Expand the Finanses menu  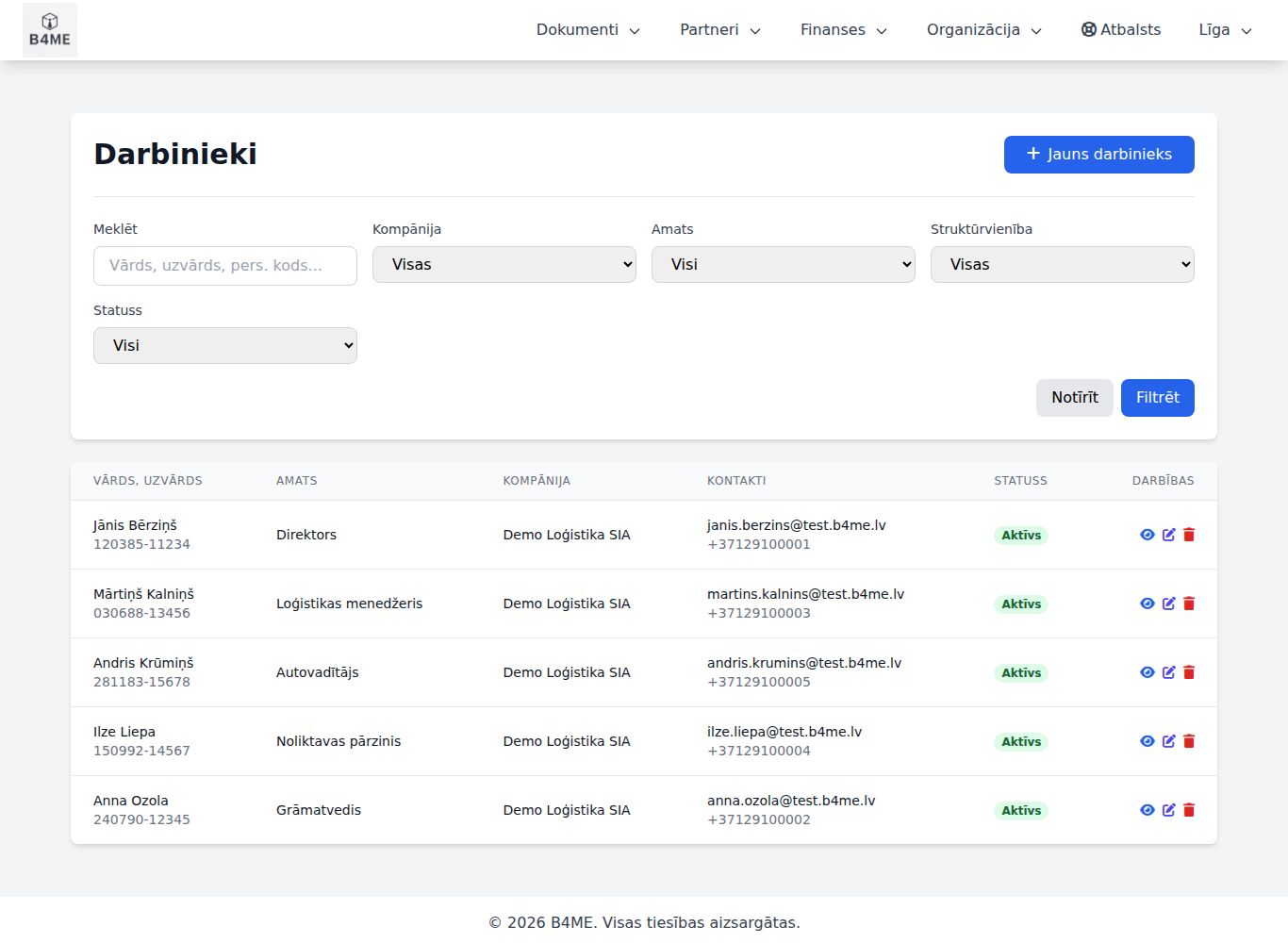click(x=844, y=30)
